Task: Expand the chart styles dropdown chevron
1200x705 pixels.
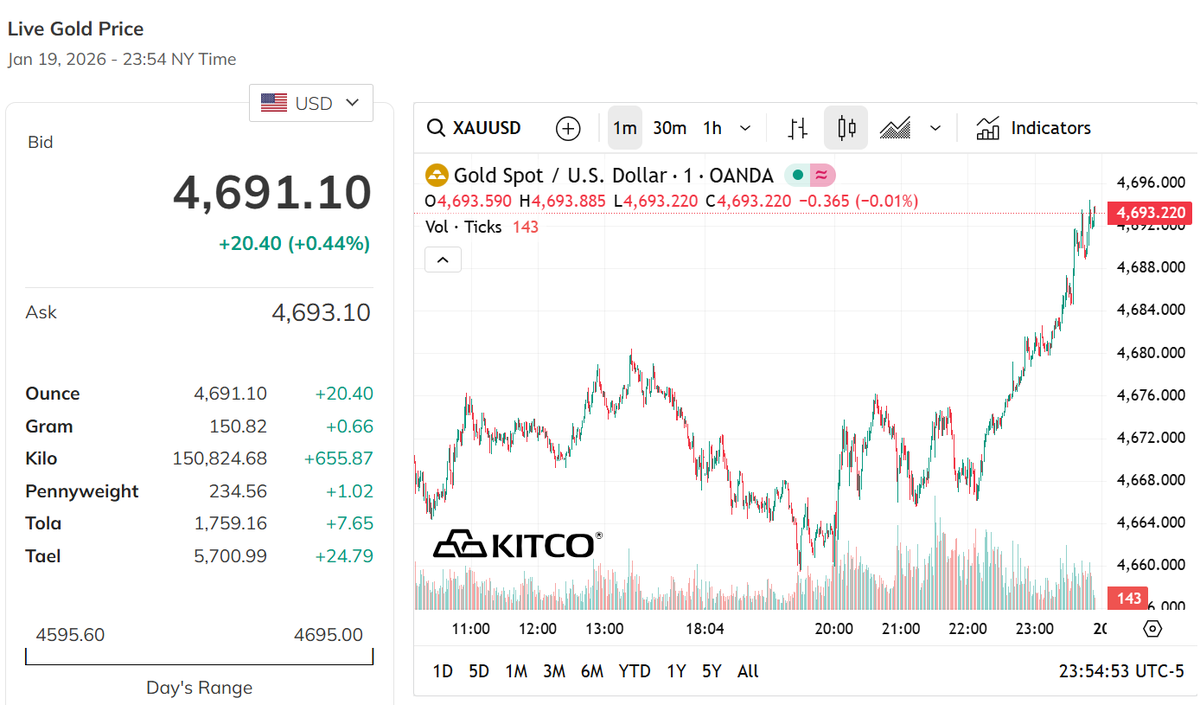Action: (x=935, y=128)
